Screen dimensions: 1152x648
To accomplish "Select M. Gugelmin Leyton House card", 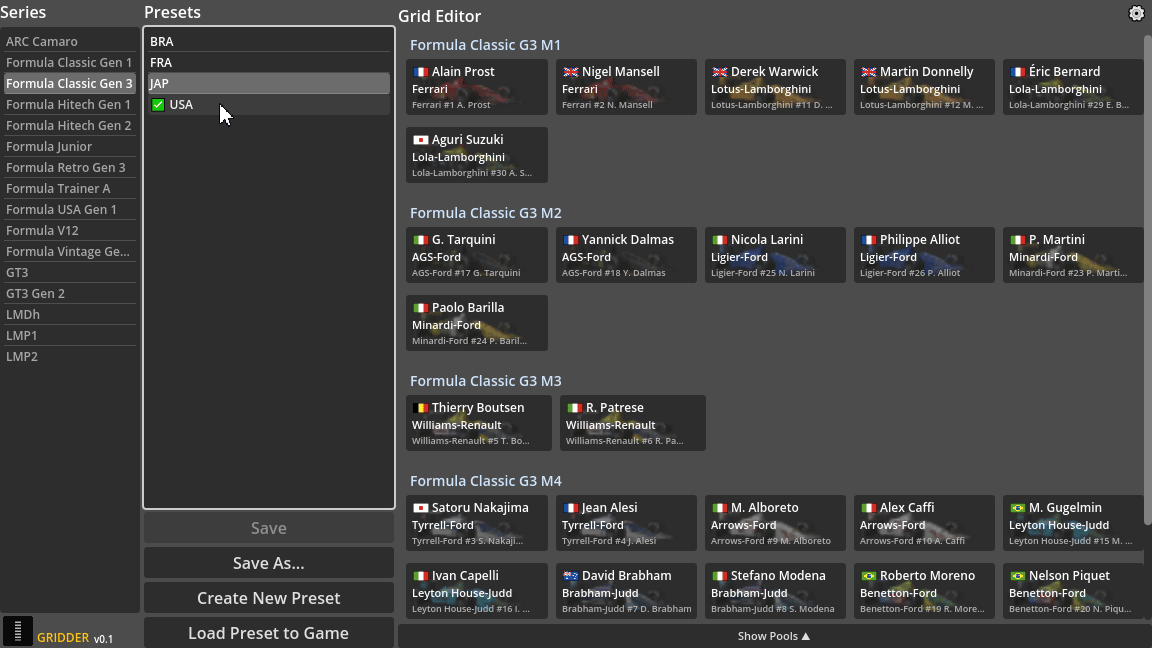I will pos(1073,523).
